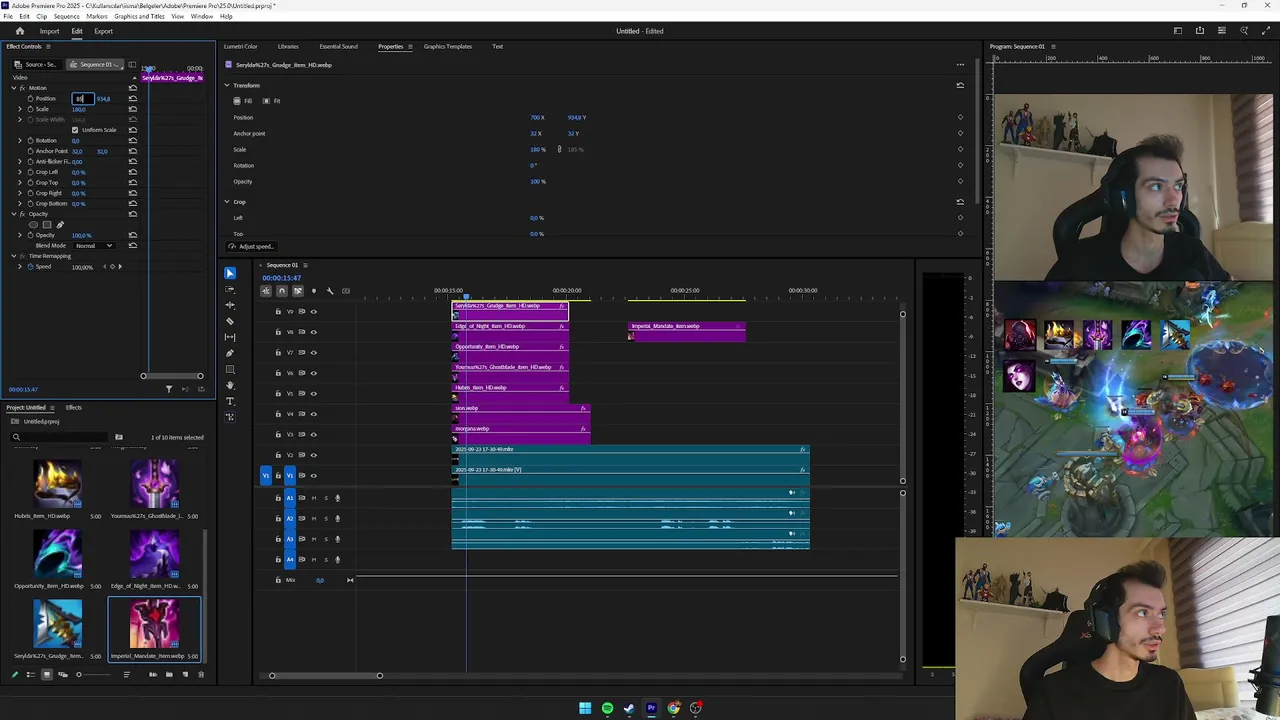Screen dimensions: 1280x720
Task: Open the Sequence menu
Action: coord(67,17)
